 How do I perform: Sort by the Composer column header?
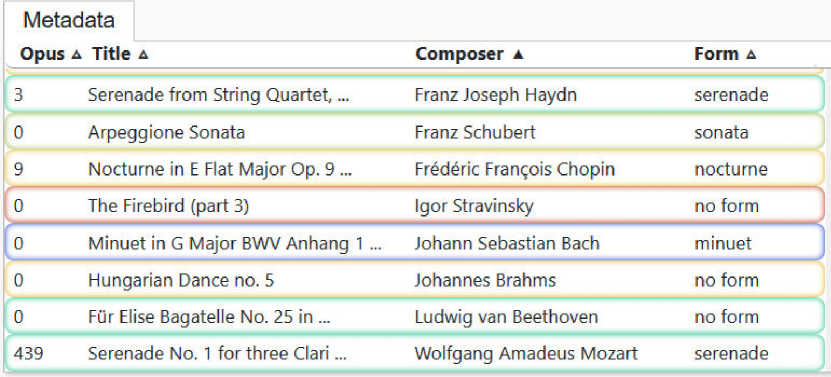459,54
